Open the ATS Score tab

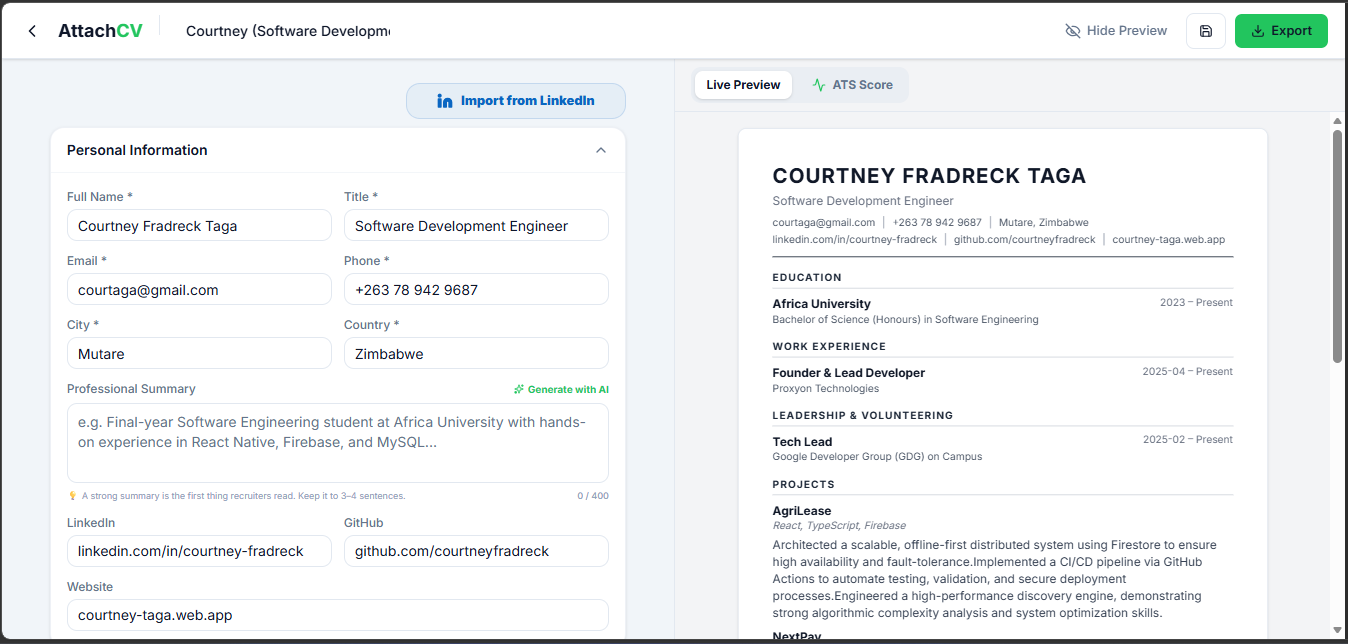pyautogui.click(x=852, y=85)
